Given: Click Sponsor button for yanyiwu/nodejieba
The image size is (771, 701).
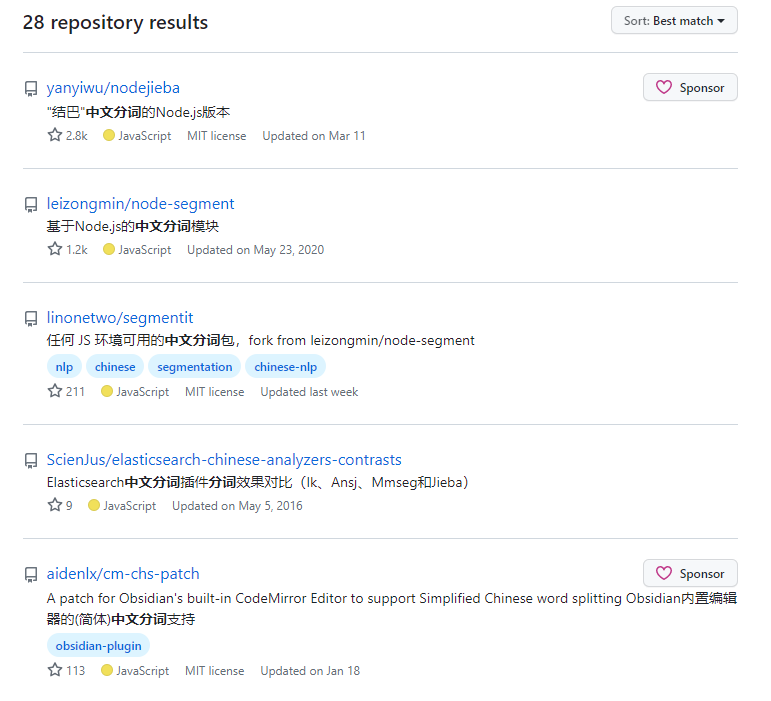Looking at the screenshot, I should (690, 88).
